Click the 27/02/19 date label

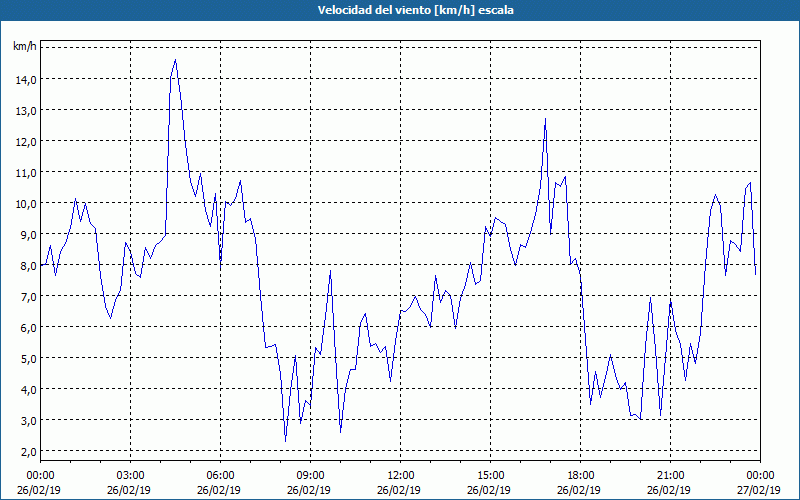(760, 490)
